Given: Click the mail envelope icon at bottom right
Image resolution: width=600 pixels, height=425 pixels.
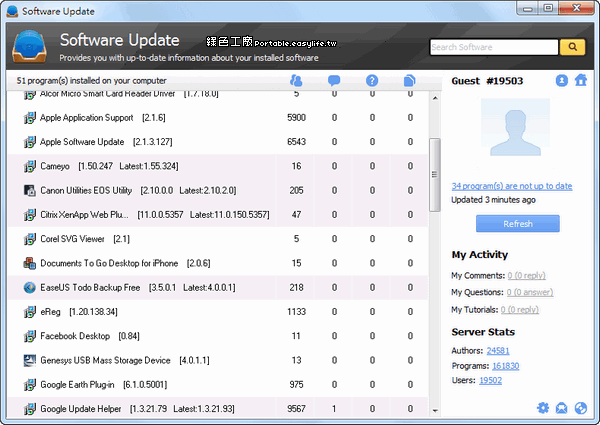Looking at the screenshot, I should pyautogui.click(x=561, y=408).
